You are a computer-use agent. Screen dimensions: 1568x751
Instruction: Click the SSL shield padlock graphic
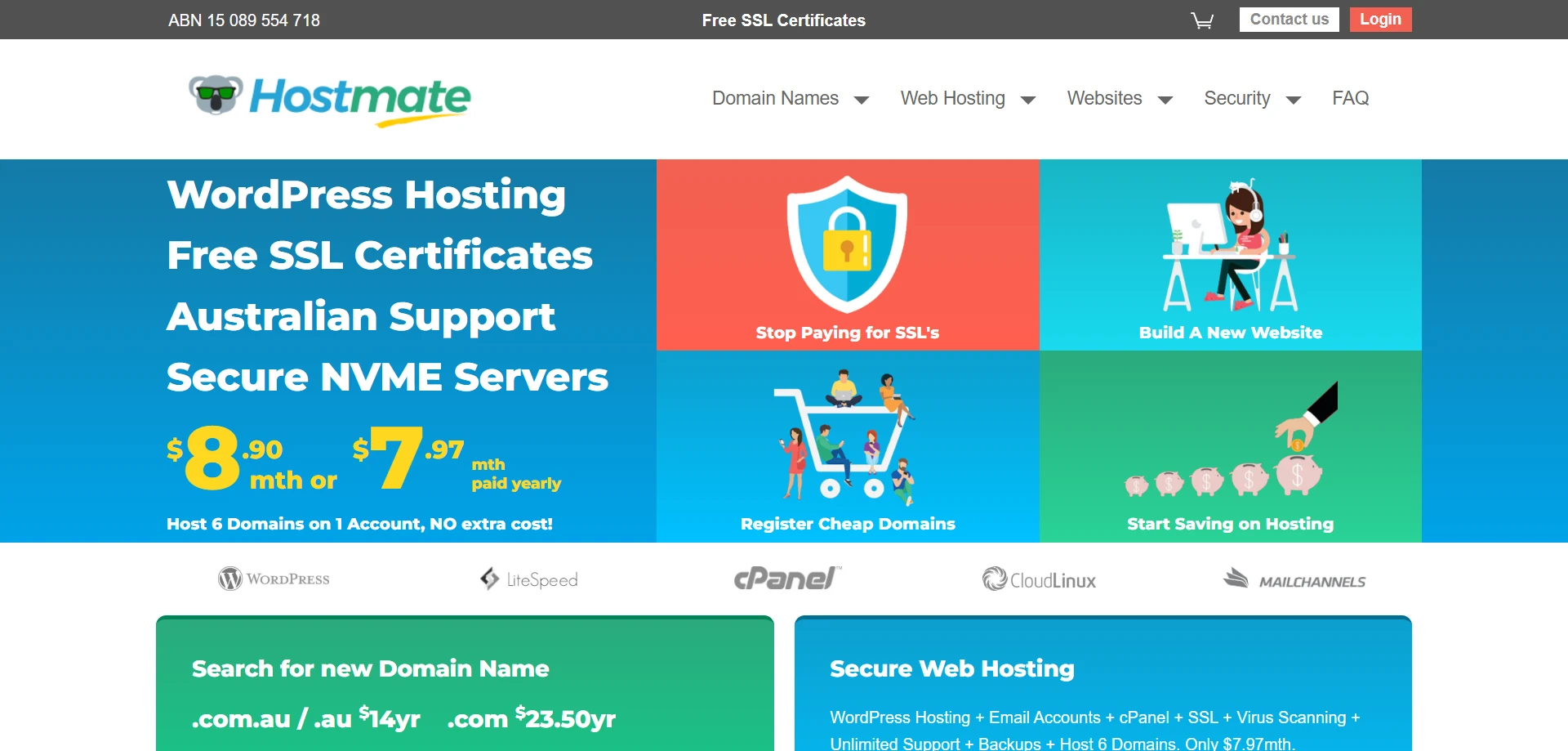(847, 244)
